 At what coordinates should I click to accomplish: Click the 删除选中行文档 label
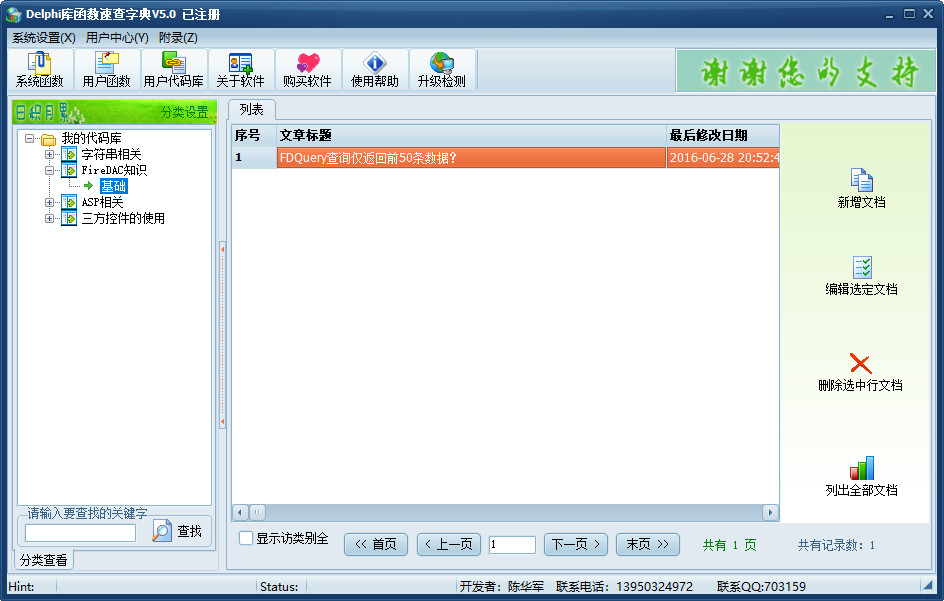click(860, 385)
